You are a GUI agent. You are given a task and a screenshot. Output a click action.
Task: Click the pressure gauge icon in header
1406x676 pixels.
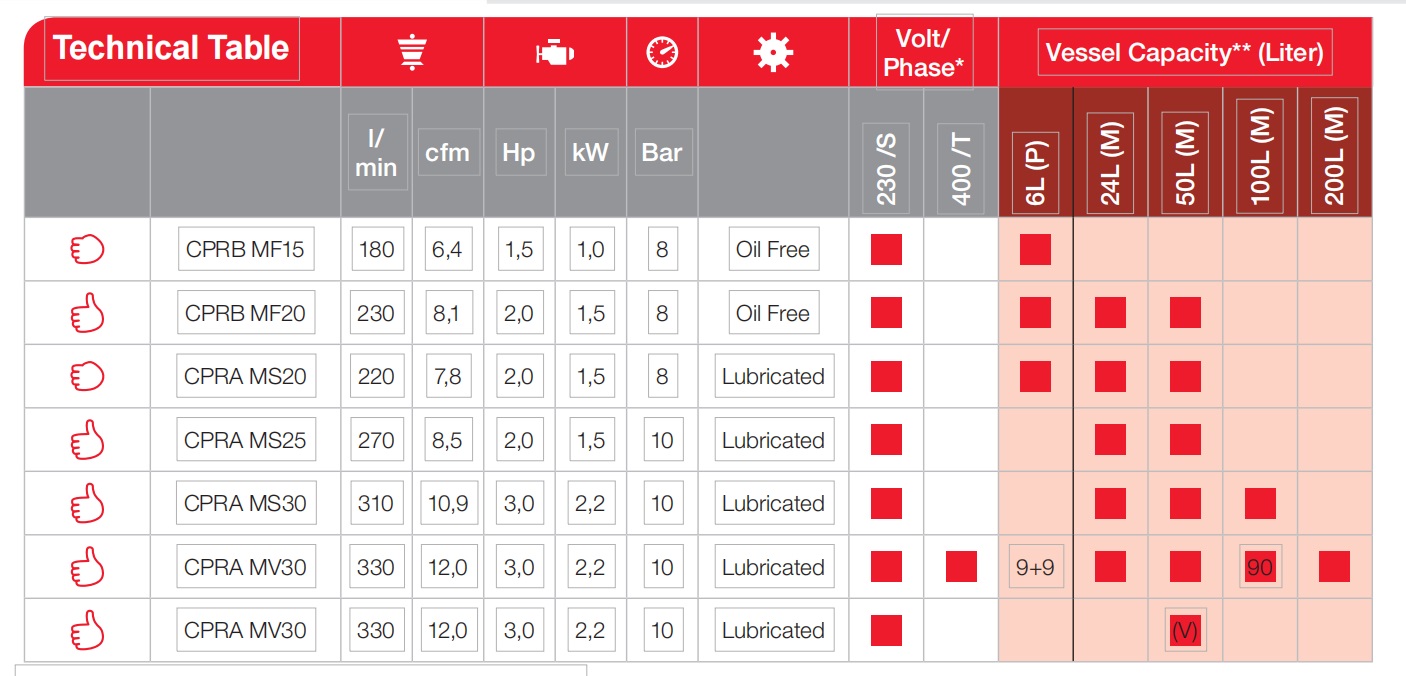click(662, 52)
